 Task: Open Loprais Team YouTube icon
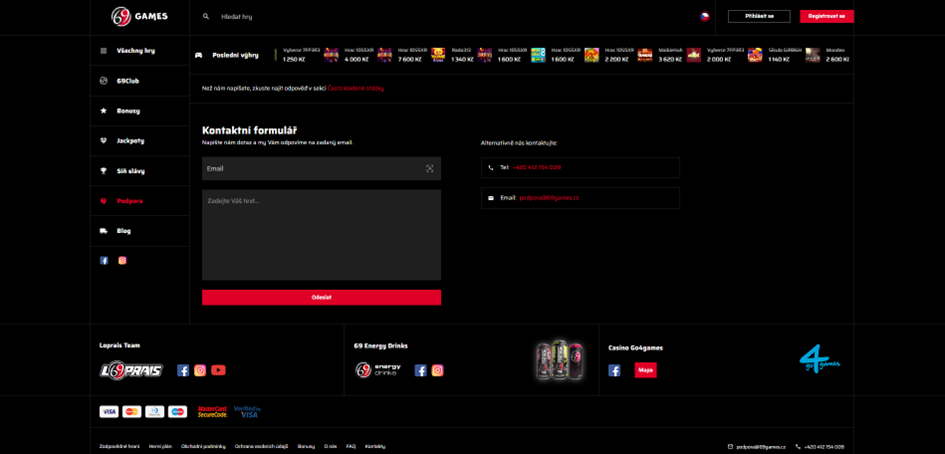[218, 370]
